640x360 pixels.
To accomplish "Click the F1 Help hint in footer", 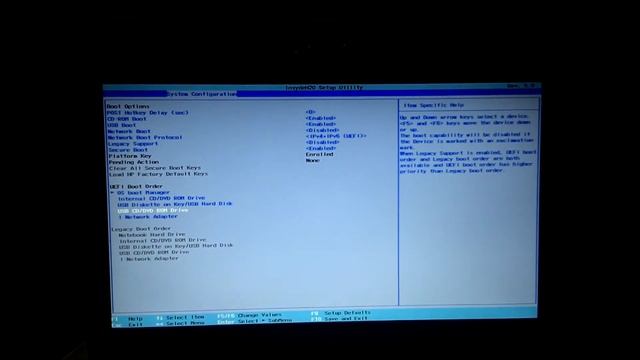I will click(x=128, y=319).
